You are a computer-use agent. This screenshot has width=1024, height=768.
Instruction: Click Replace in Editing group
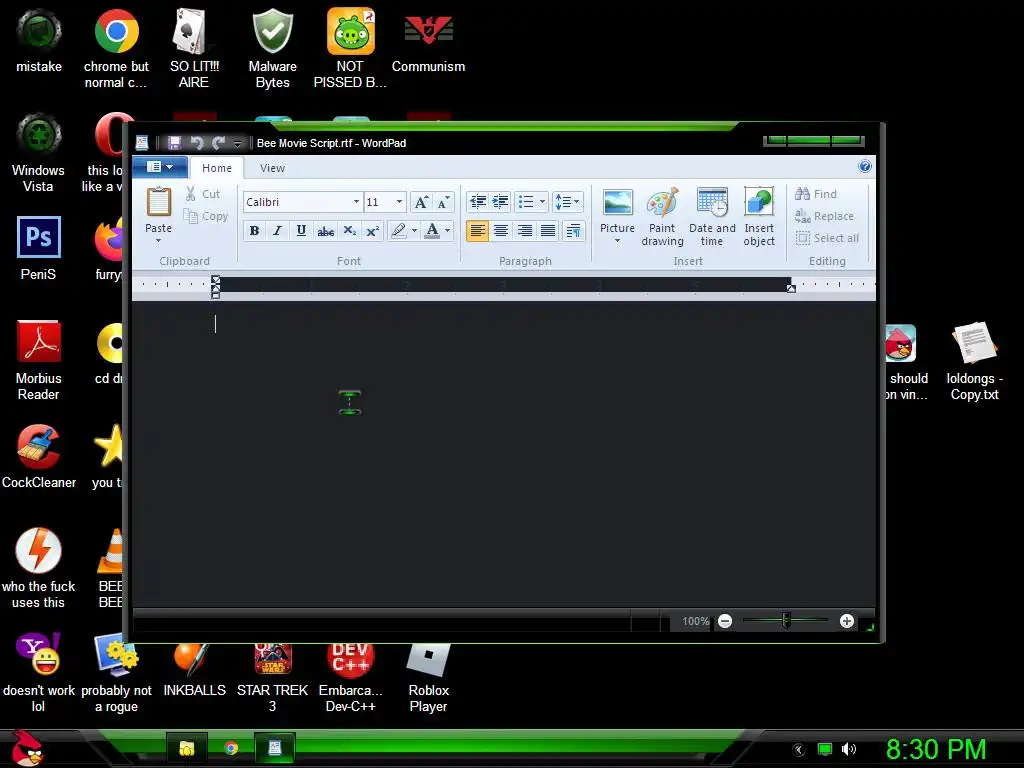(824, 216)
